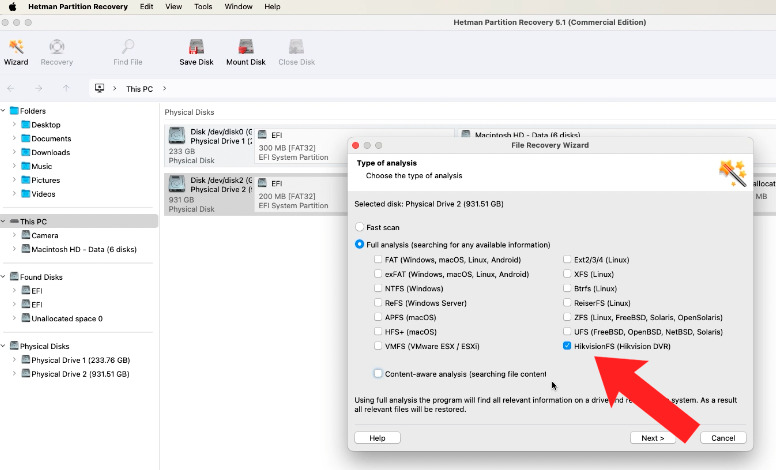This screenshot has width=776, height=470.
Task: Collapse Physical Disks tree section
Action: [x=3, y=346]
